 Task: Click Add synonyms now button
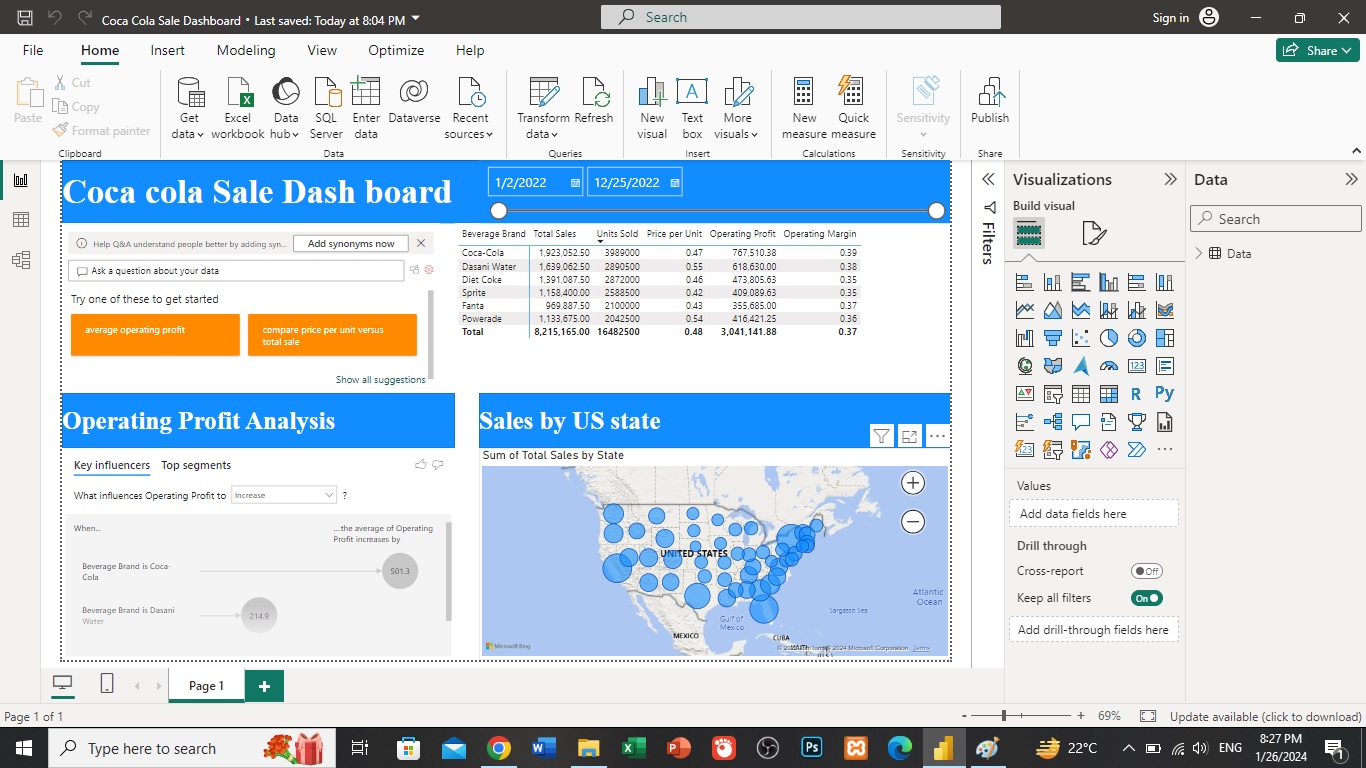click(x=351, y=243)
